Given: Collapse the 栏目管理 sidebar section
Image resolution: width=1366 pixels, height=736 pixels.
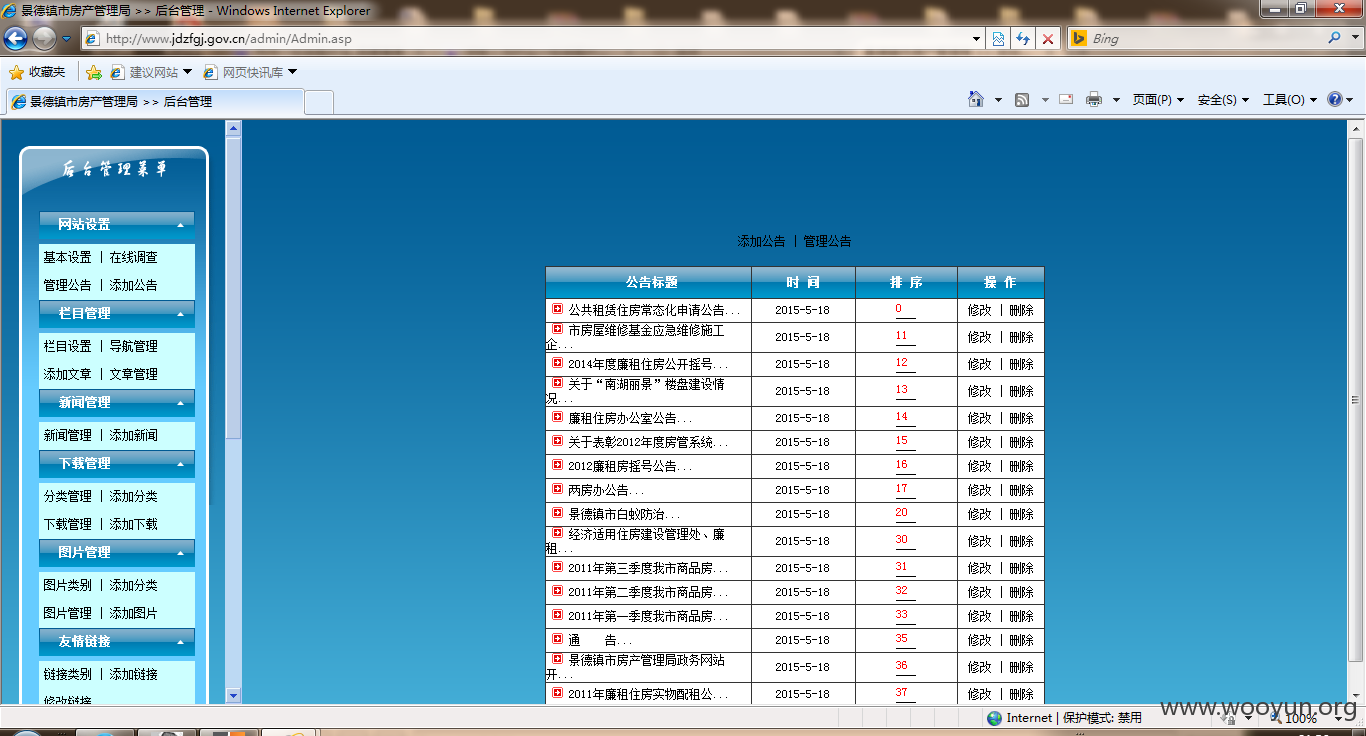Looking at the screenshot, I should 117,313.
